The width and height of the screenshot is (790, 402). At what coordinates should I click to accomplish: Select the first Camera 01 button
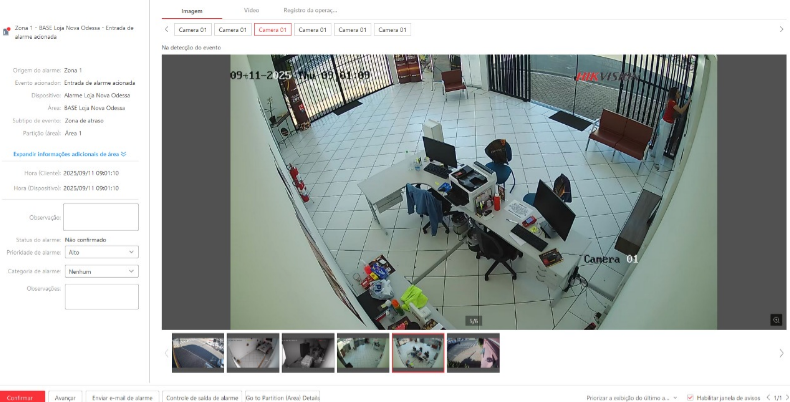(x=193, y=30)
